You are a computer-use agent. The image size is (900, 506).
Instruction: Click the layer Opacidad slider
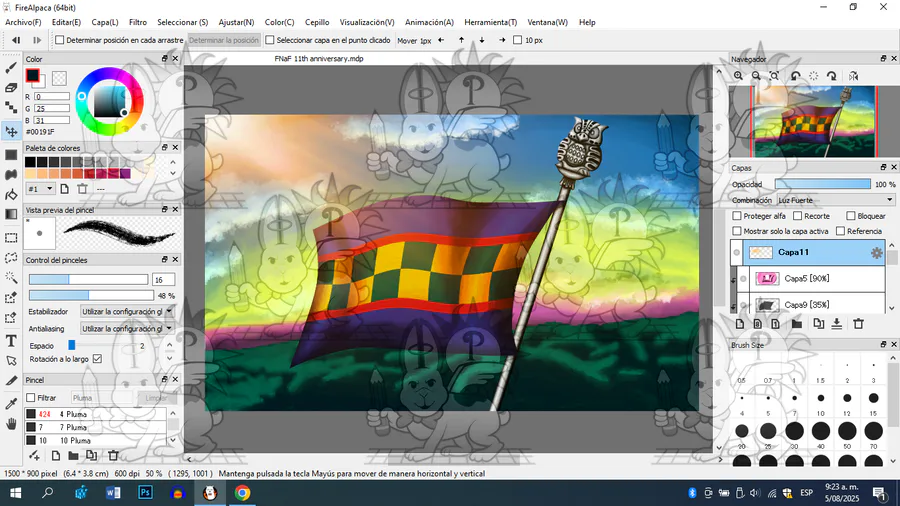823,184
